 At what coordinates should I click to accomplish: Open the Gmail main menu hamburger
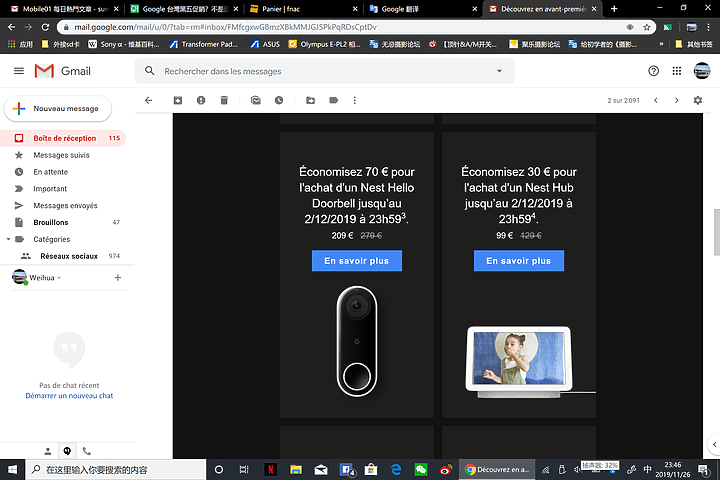click(x=19, y=71)
